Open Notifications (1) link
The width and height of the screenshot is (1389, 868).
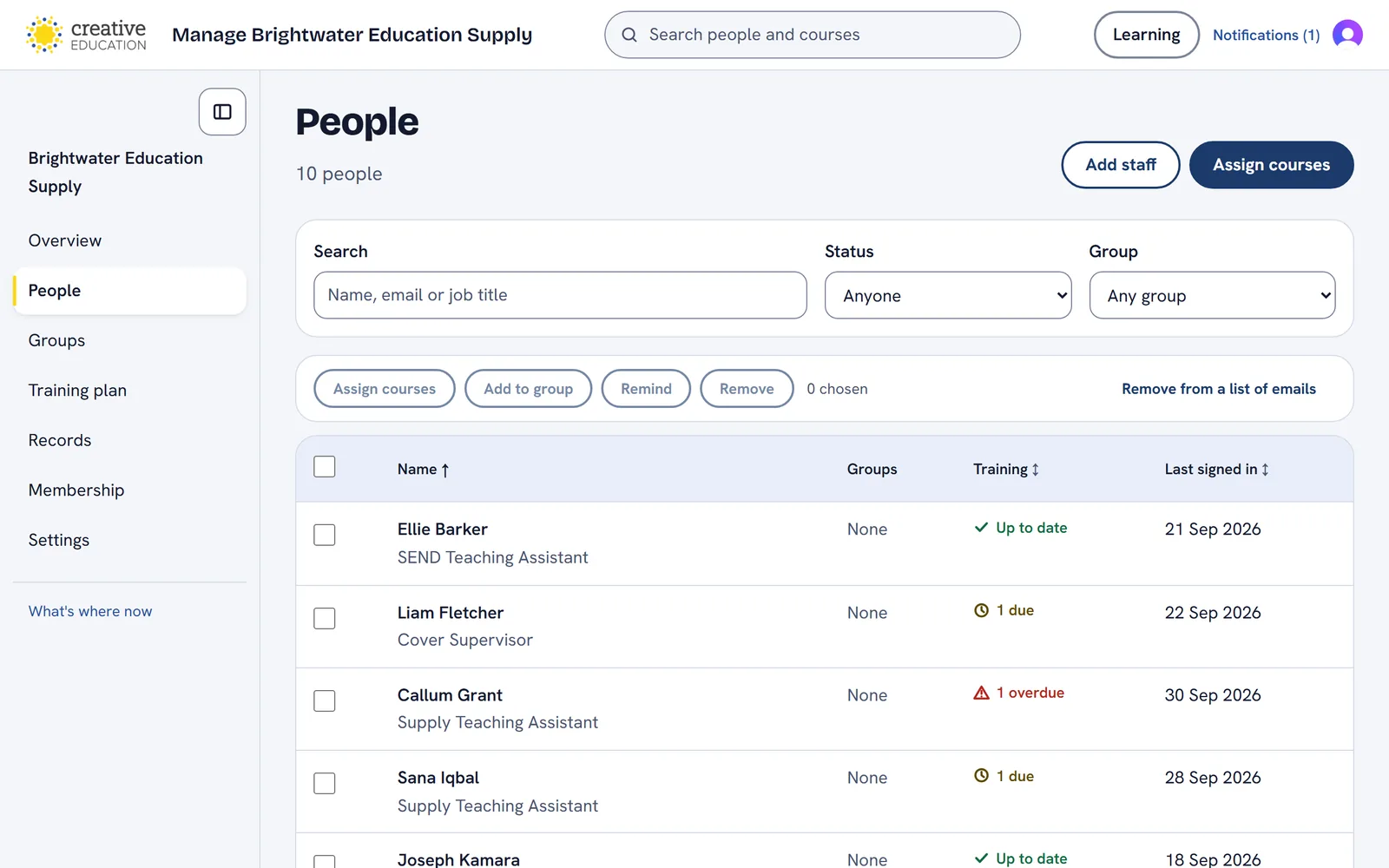point(1266,35)
